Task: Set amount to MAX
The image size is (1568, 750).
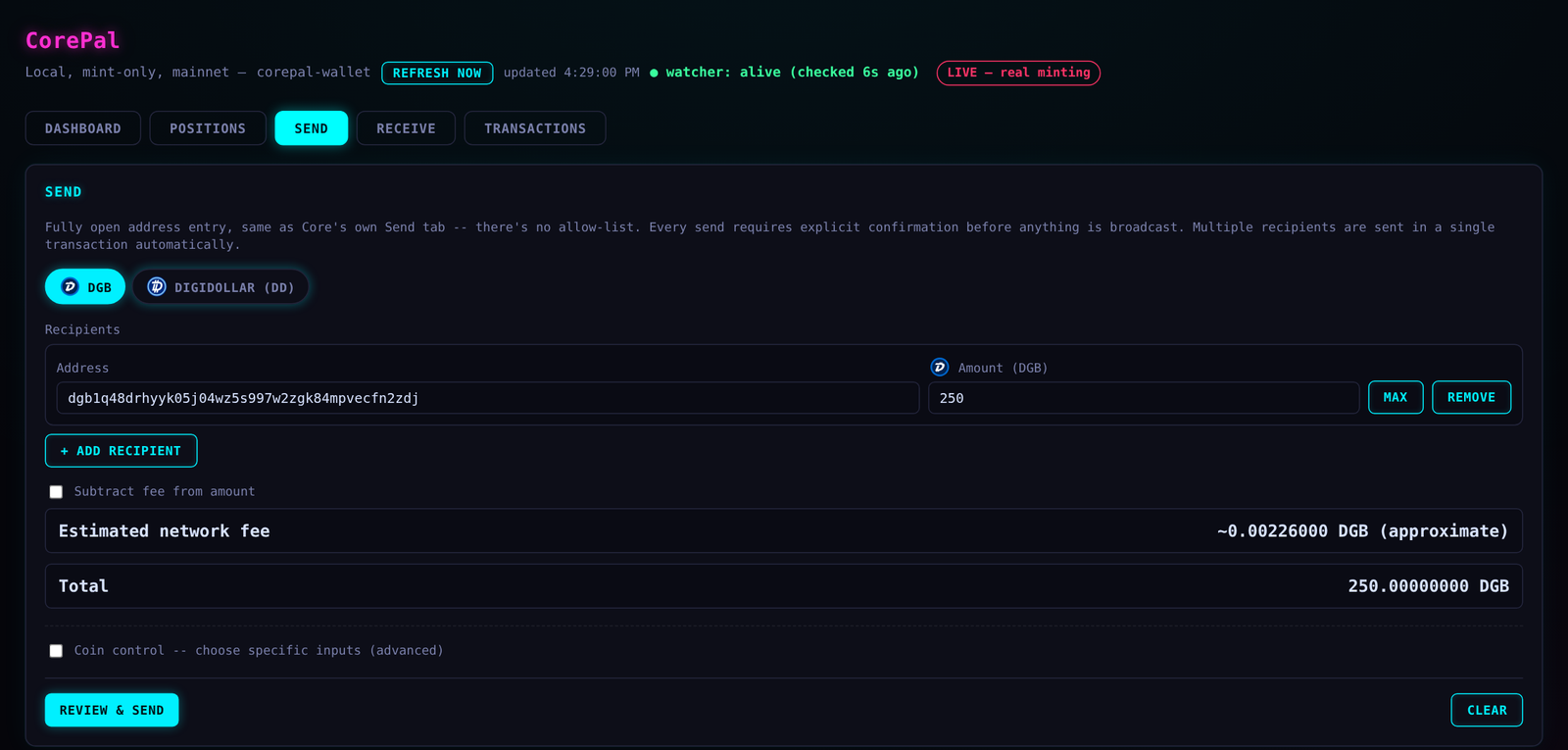Action: (x=1396, y=397)
